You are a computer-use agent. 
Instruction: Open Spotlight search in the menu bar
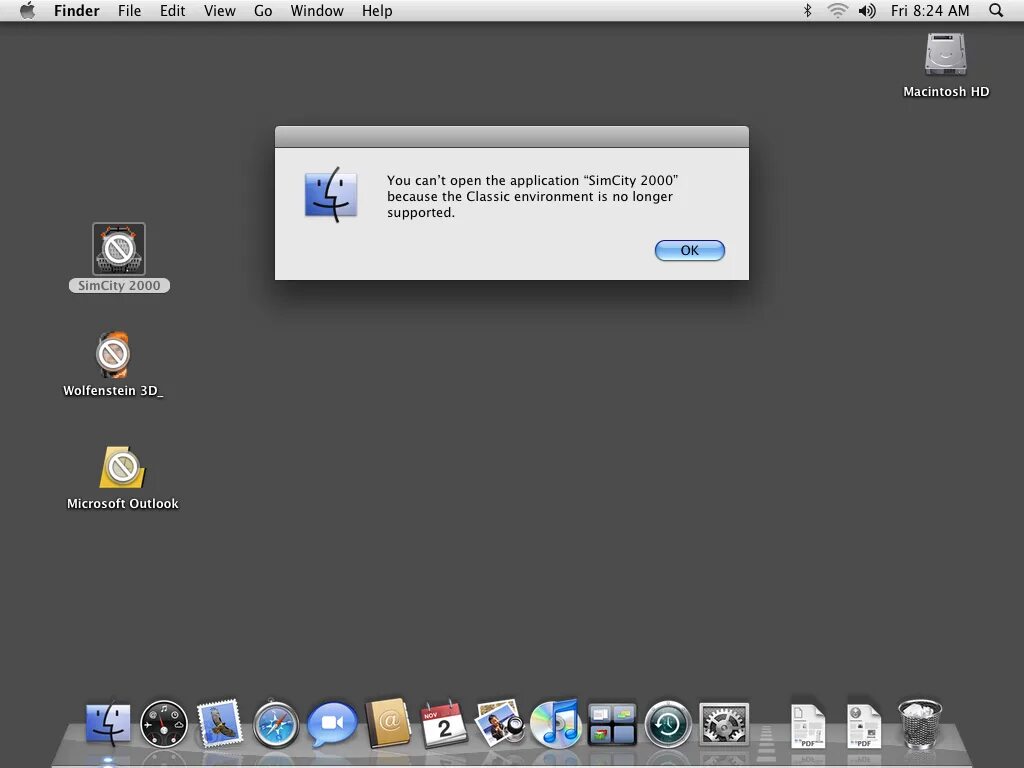(996, 11)
